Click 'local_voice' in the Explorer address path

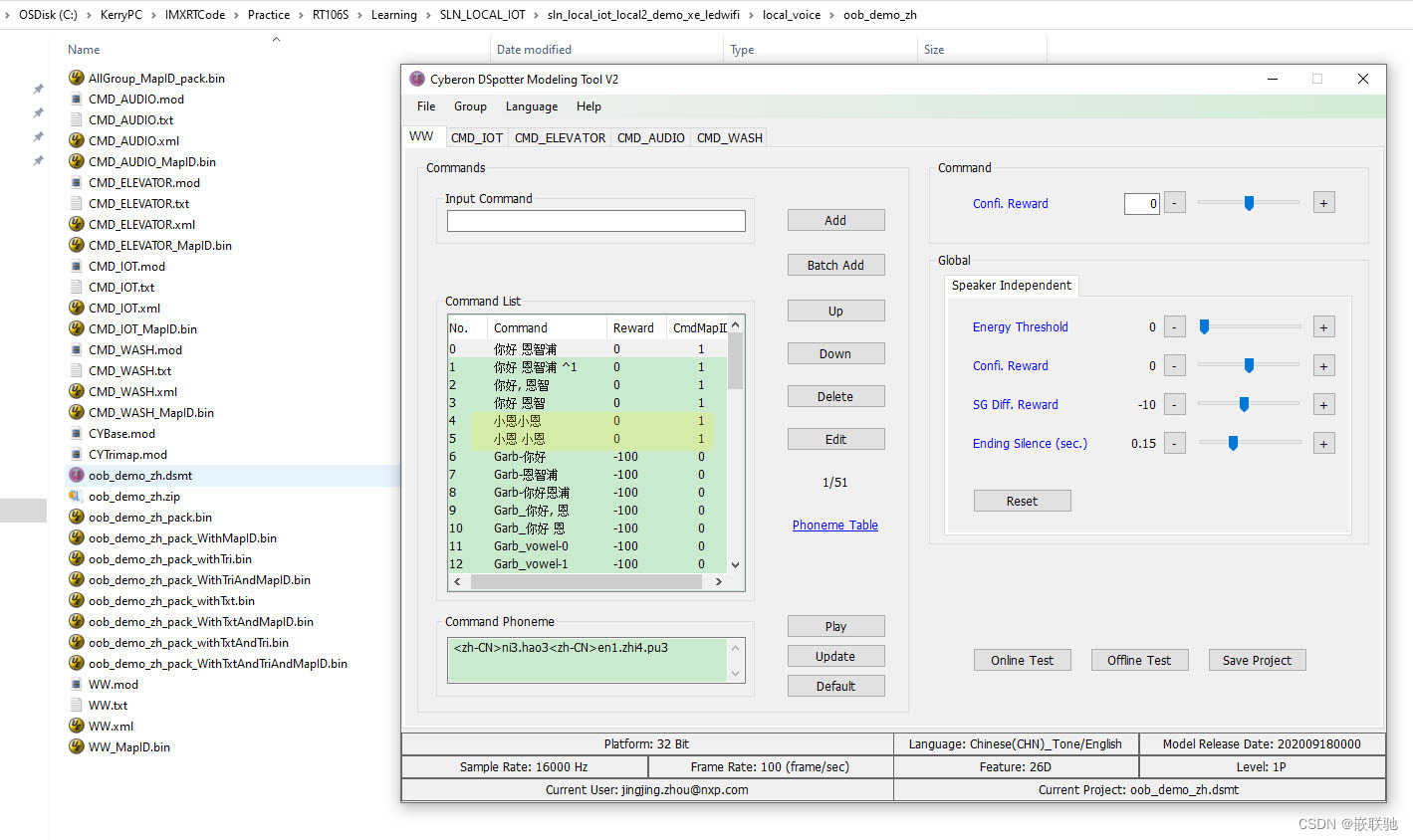[x=792, y=15]
